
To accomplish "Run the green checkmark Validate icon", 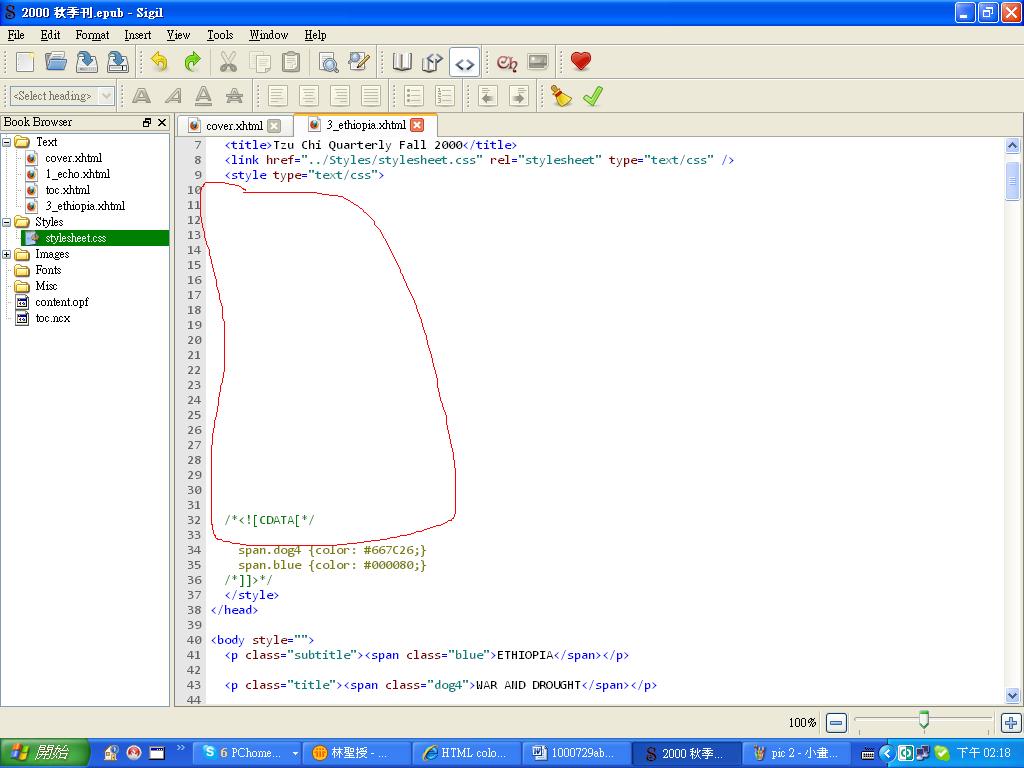I will (593, 96).
